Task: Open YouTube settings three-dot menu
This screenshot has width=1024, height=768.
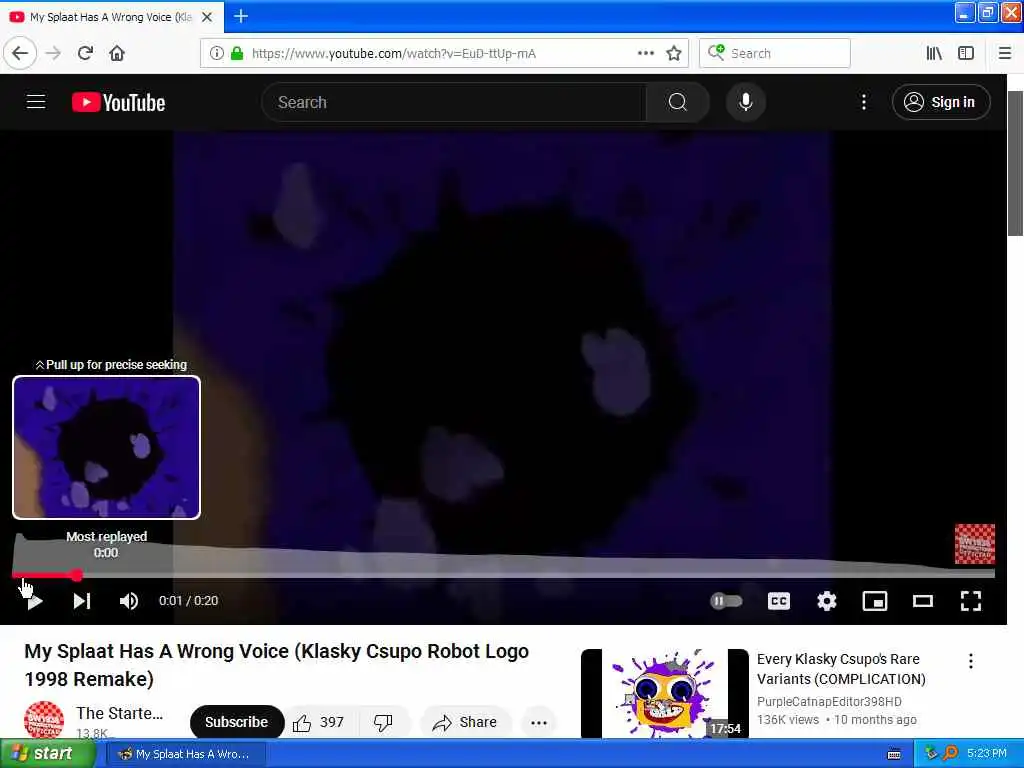Action: coord(863,102)
